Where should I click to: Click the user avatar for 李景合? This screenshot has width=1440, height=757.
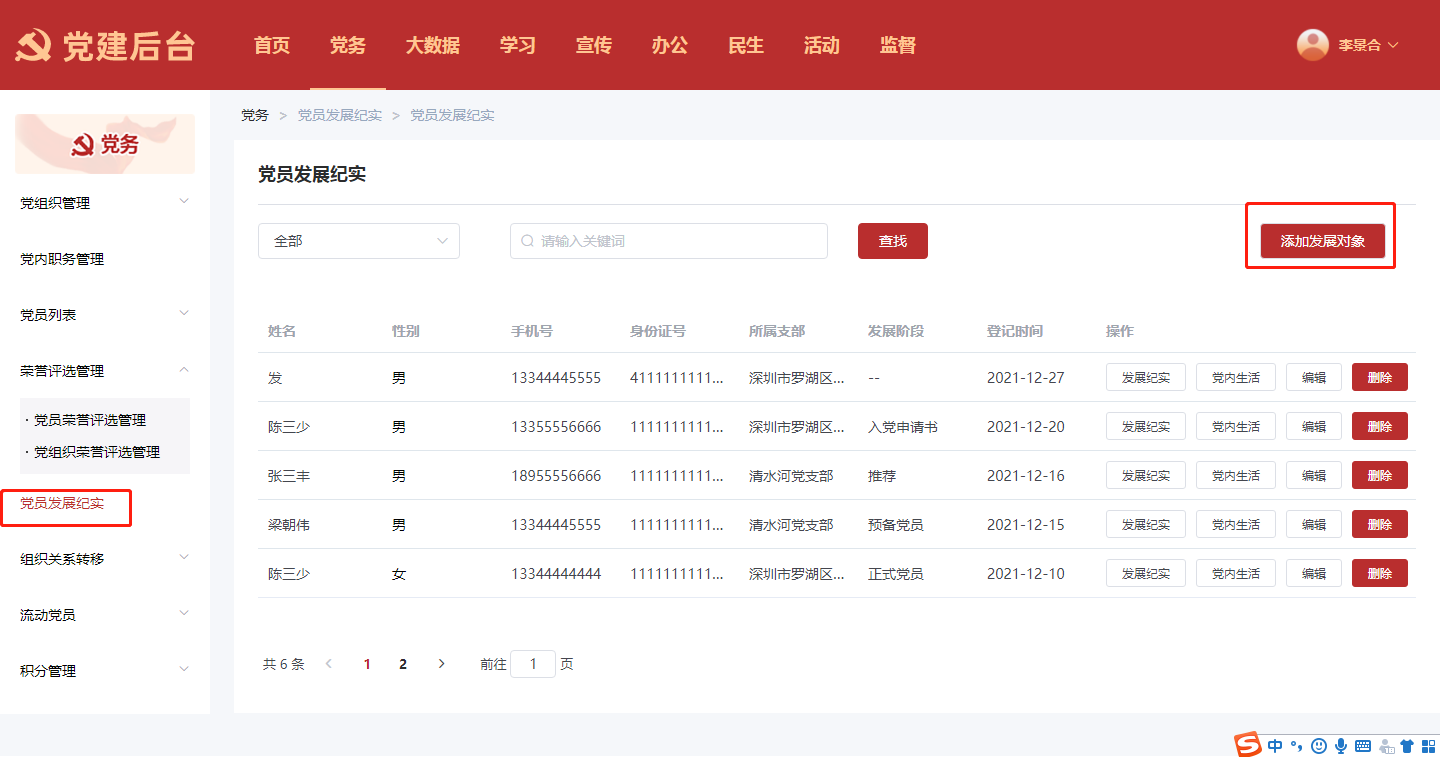click(1312, 45)
